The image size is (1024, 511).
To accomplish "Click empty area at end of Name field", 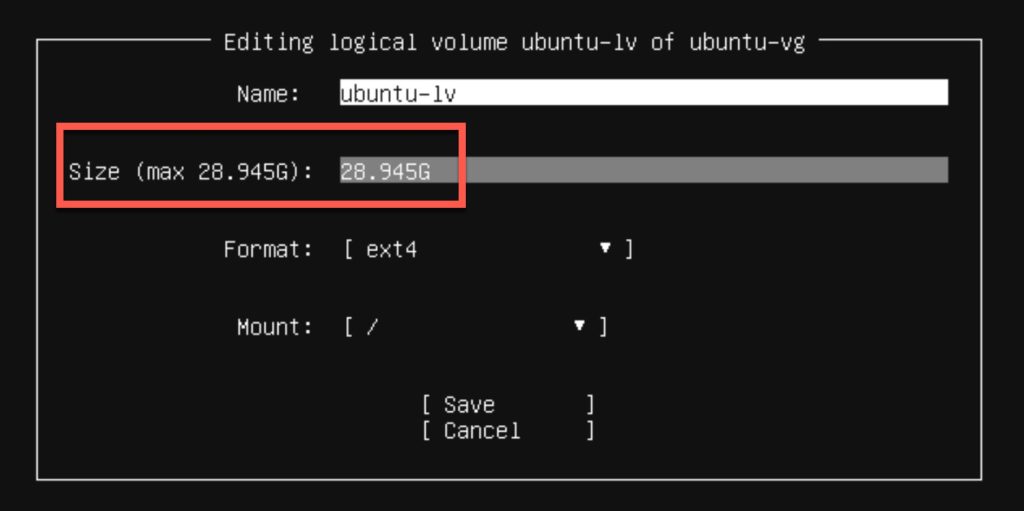I will [x=702, y=93].
